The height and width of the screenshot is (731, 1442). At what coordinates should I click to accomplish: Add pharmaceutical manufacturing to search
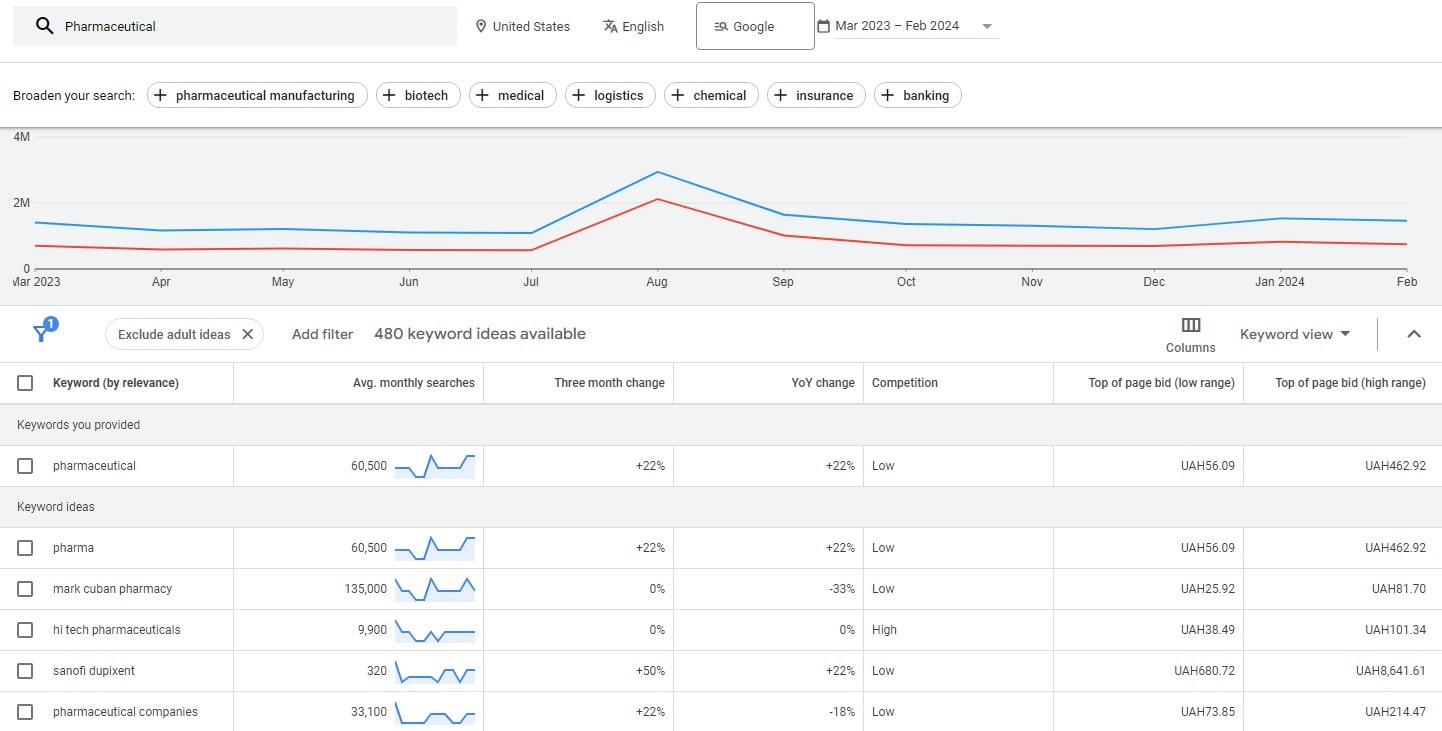(257, 95)
